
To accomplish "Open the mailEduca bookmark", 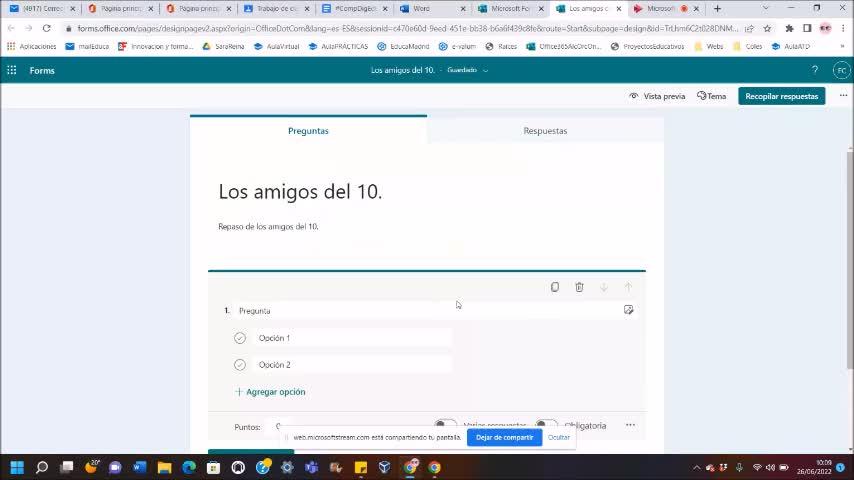I will coord(87,46).
